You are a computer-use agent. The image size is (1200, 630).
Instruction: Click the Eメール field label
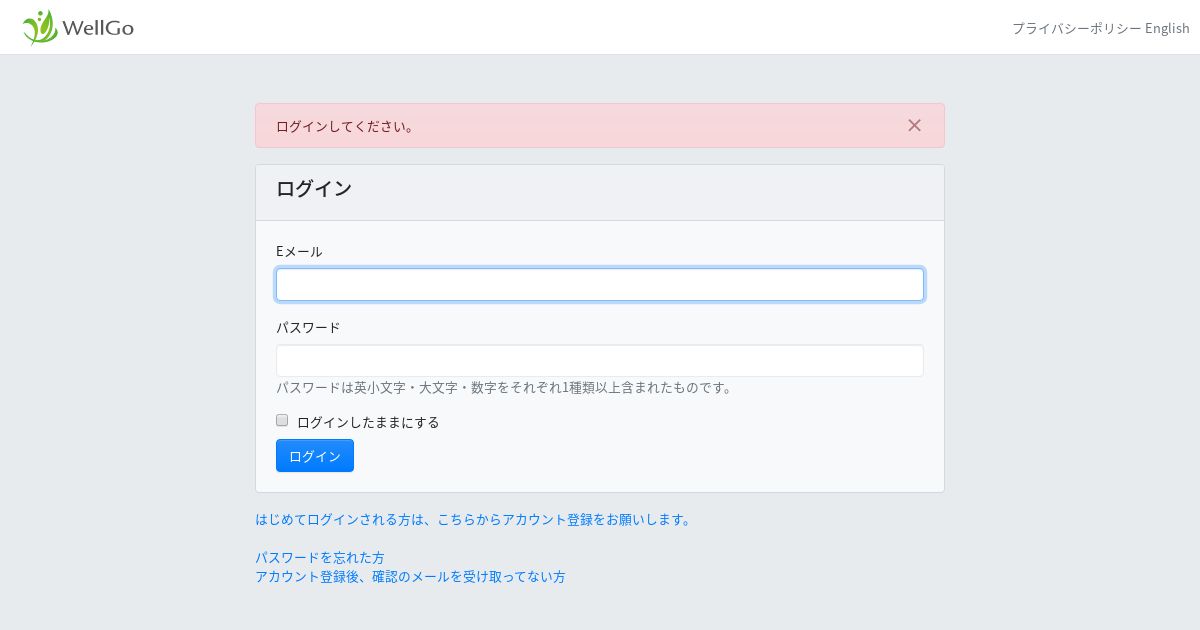coord(299,251)
